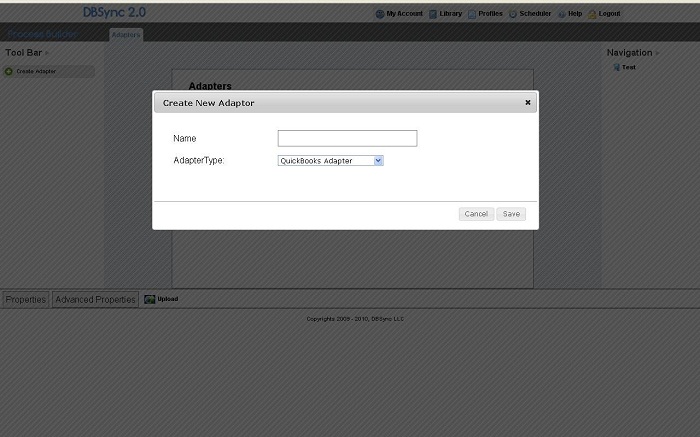This screenshot has height=437, width=700.
Task: Click the Help icon
Action: tap(561, 14)
